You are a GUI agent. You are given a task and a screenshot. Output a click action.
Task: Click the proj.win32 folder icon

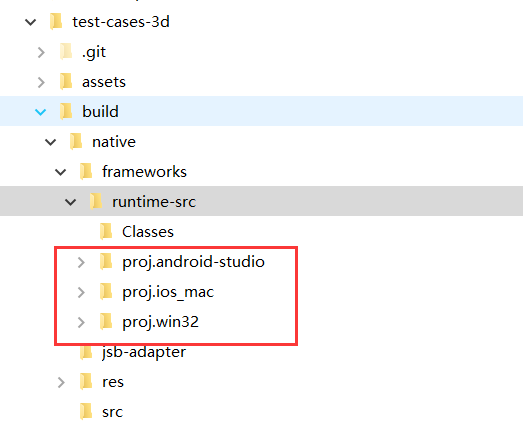coord(106,321)
